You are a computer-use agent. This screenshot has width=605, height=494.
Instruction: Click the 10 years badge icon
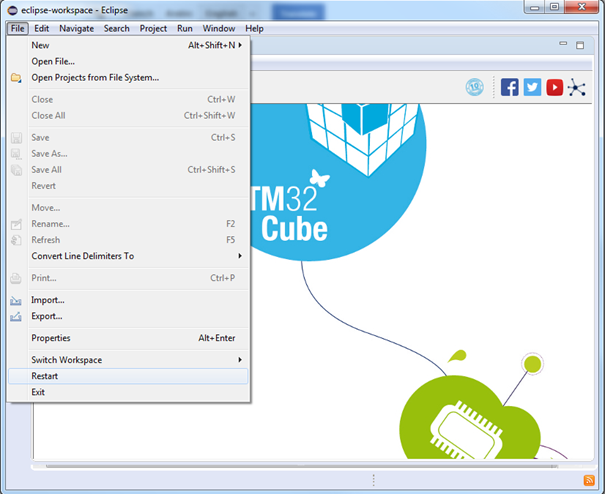click(475, 87)
